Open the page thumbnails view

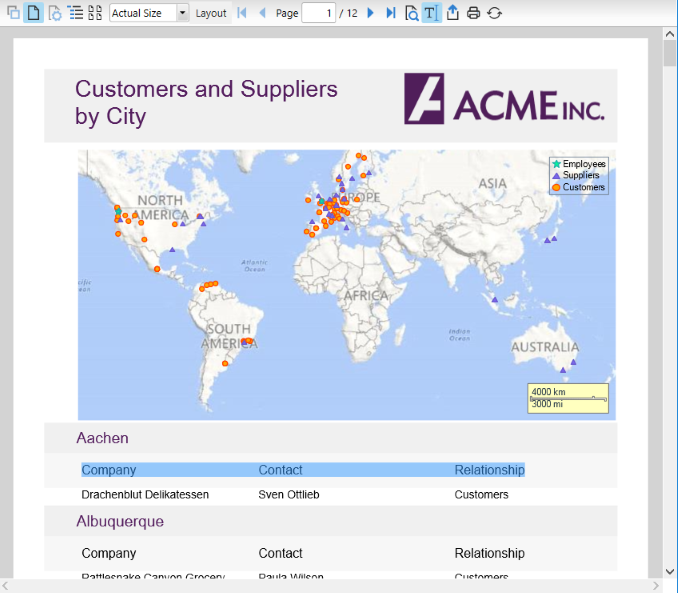tap(95, 13)
